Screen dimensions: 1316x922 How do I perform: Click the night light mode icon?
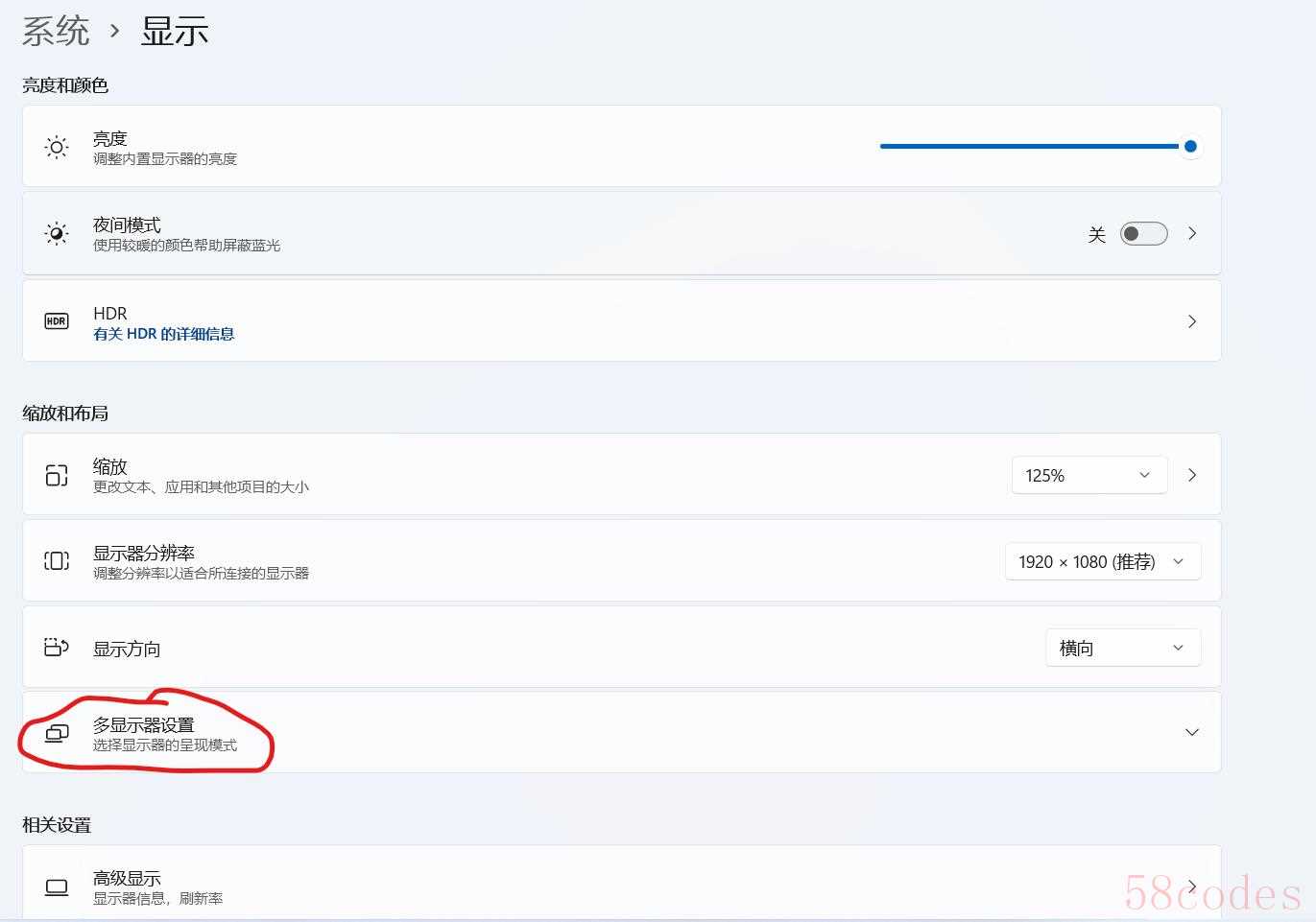[57, 234]
